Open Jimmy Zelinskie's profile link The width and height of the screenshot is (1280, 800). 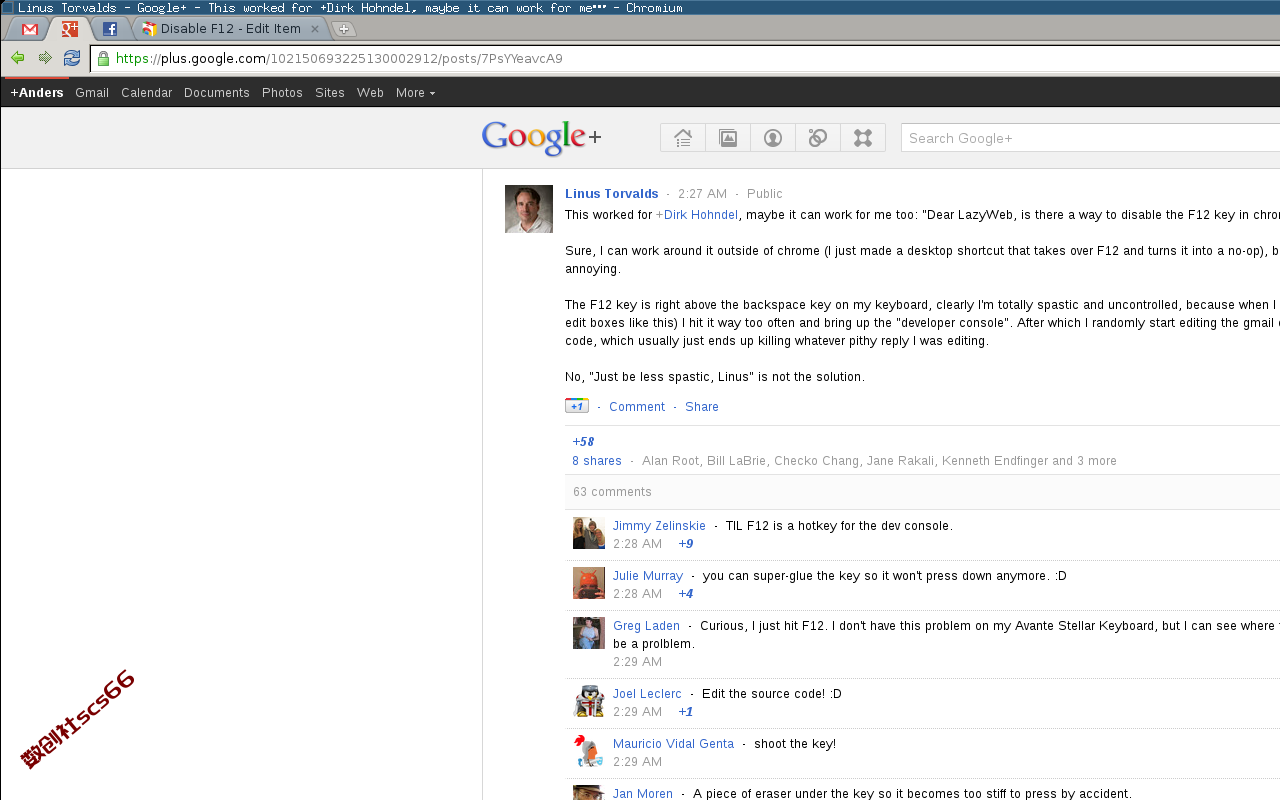659,526
